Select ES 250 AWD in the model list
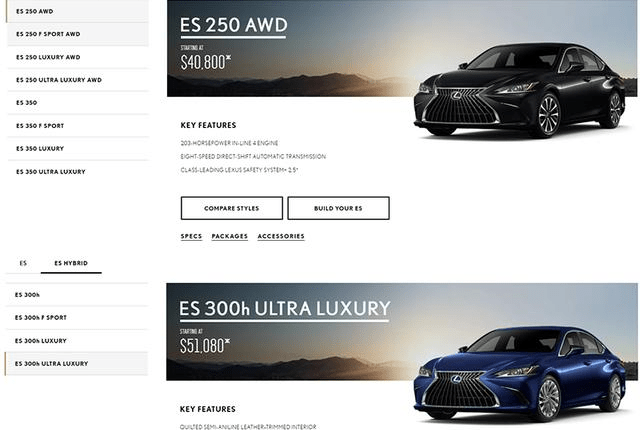 [x=78, y=11]
